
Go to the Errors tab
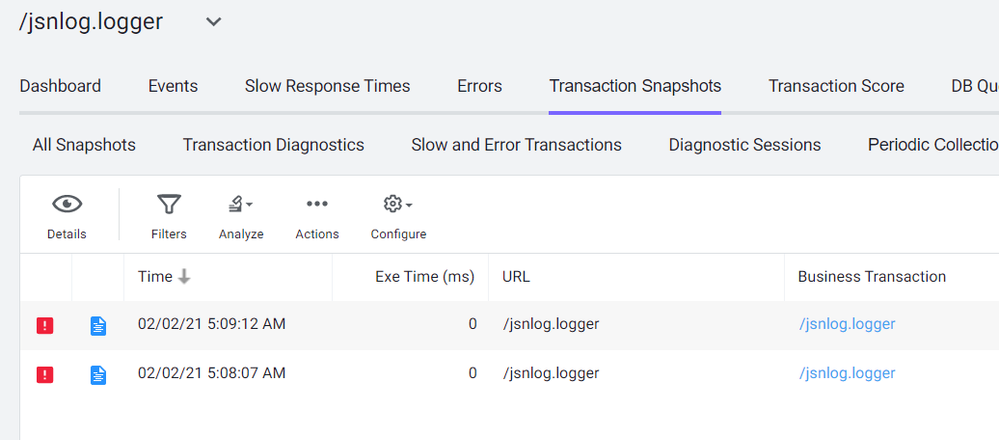479,86
